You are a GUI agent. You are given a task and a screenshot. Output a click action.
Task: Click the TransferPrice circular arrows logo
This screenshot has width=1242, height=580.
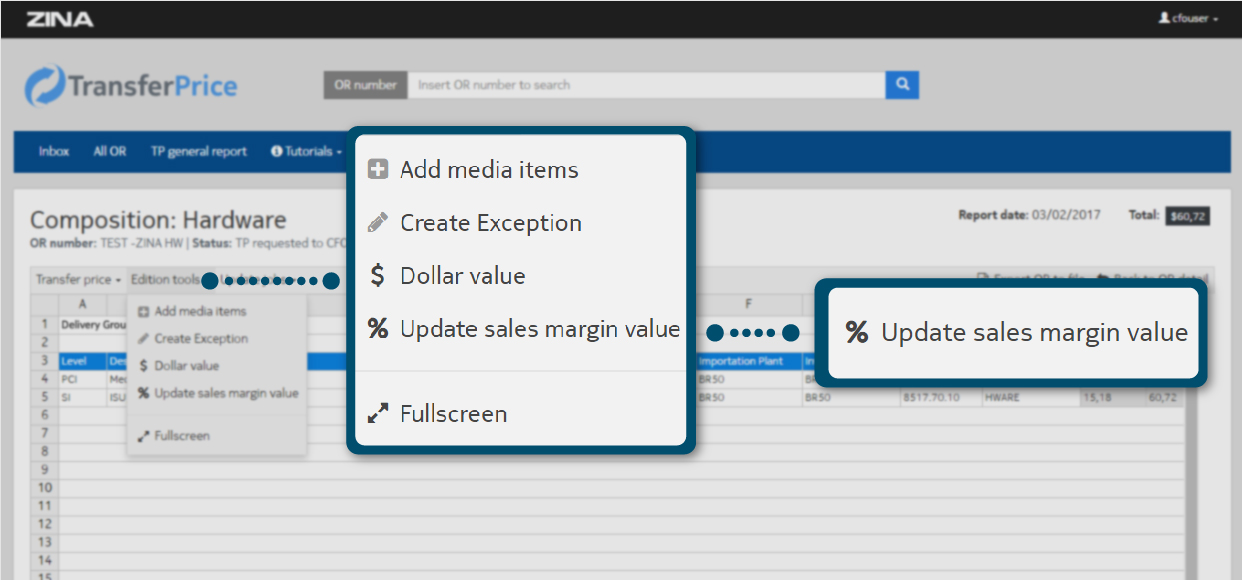(44, 86)
